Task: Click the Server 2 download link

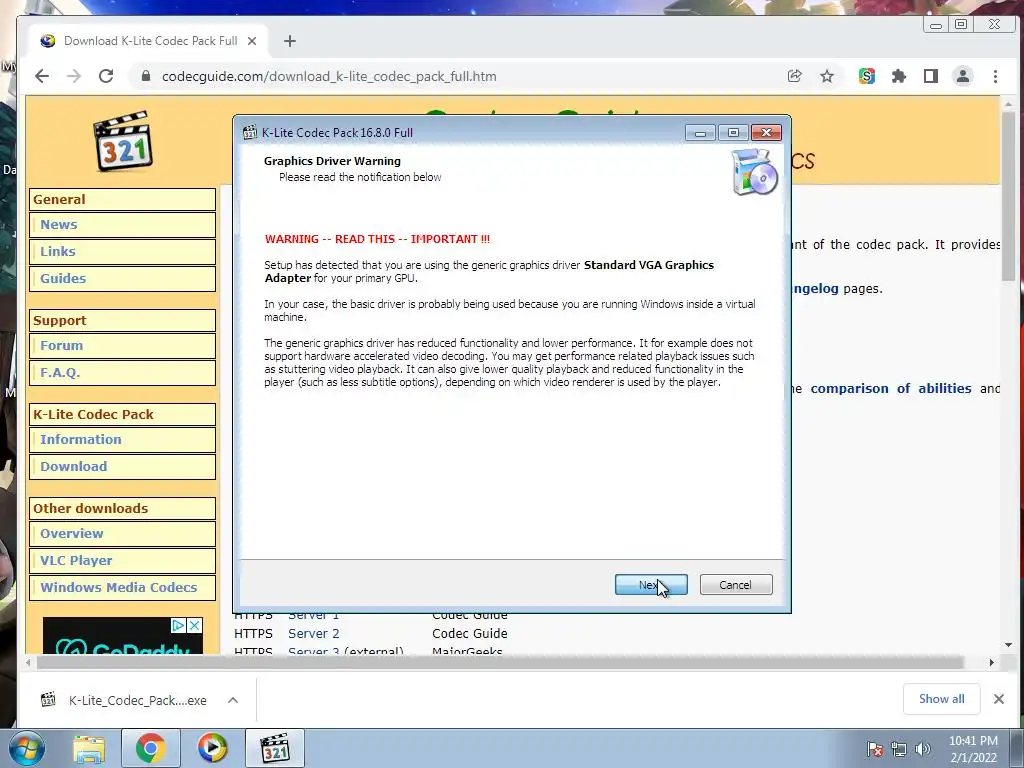Action: point(313,633)
